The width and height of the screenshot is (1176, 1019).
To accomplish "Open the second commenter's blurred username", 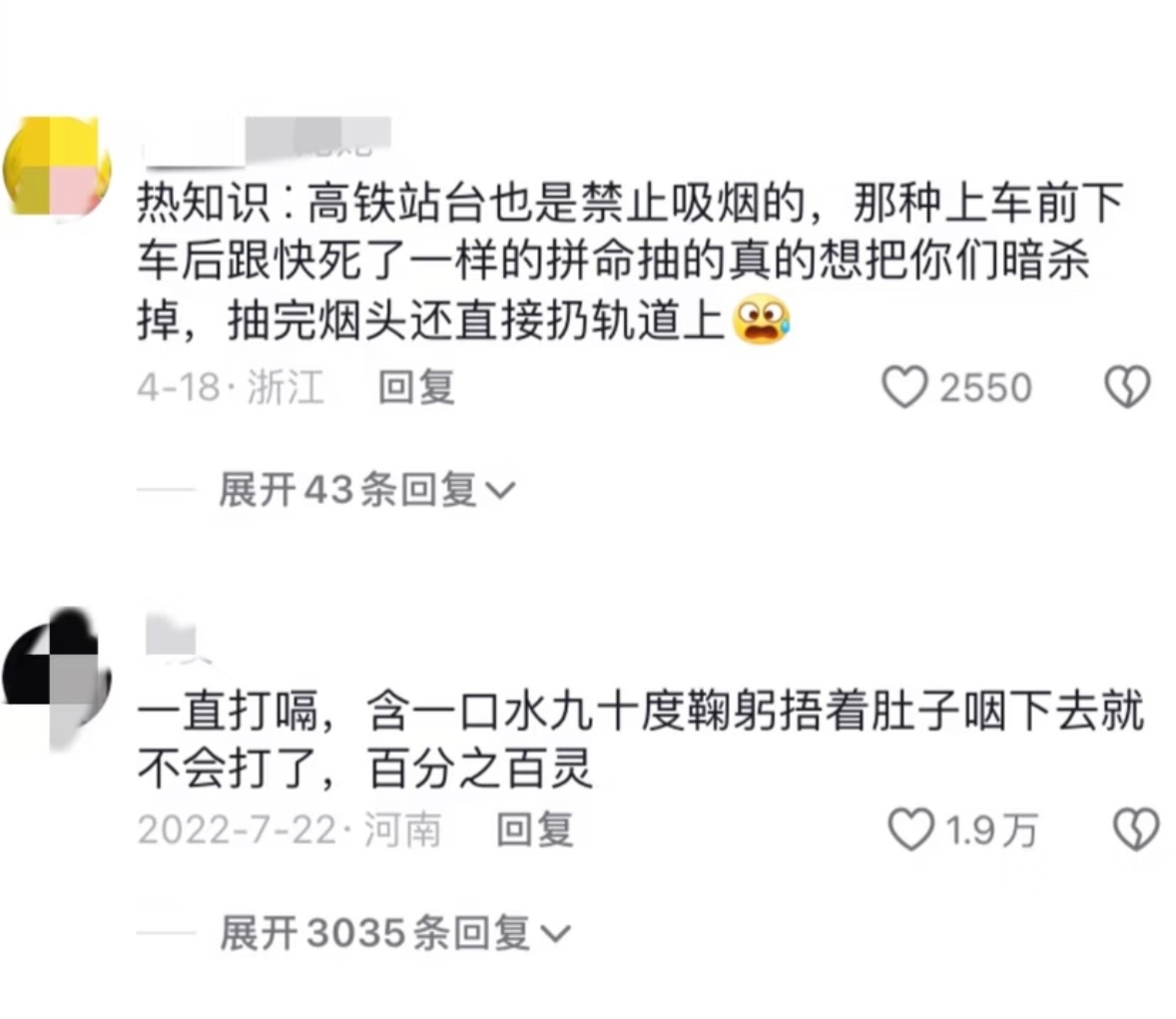I will pyautogui.click(x=174, y=638).
